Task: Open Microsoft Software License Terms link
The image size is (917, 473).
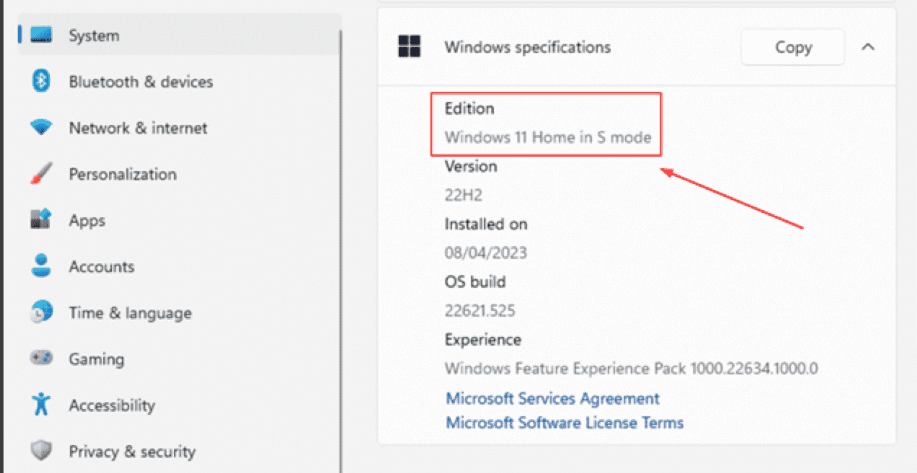Action: tap(564, 422)
